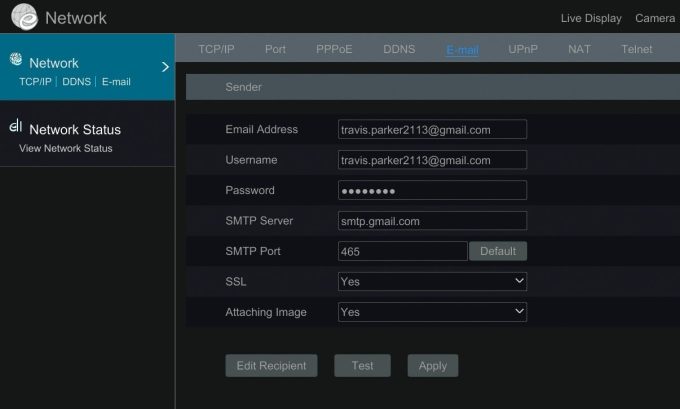Apply the email settings
This screenshot has height=409, width=680.
[432, 366]
